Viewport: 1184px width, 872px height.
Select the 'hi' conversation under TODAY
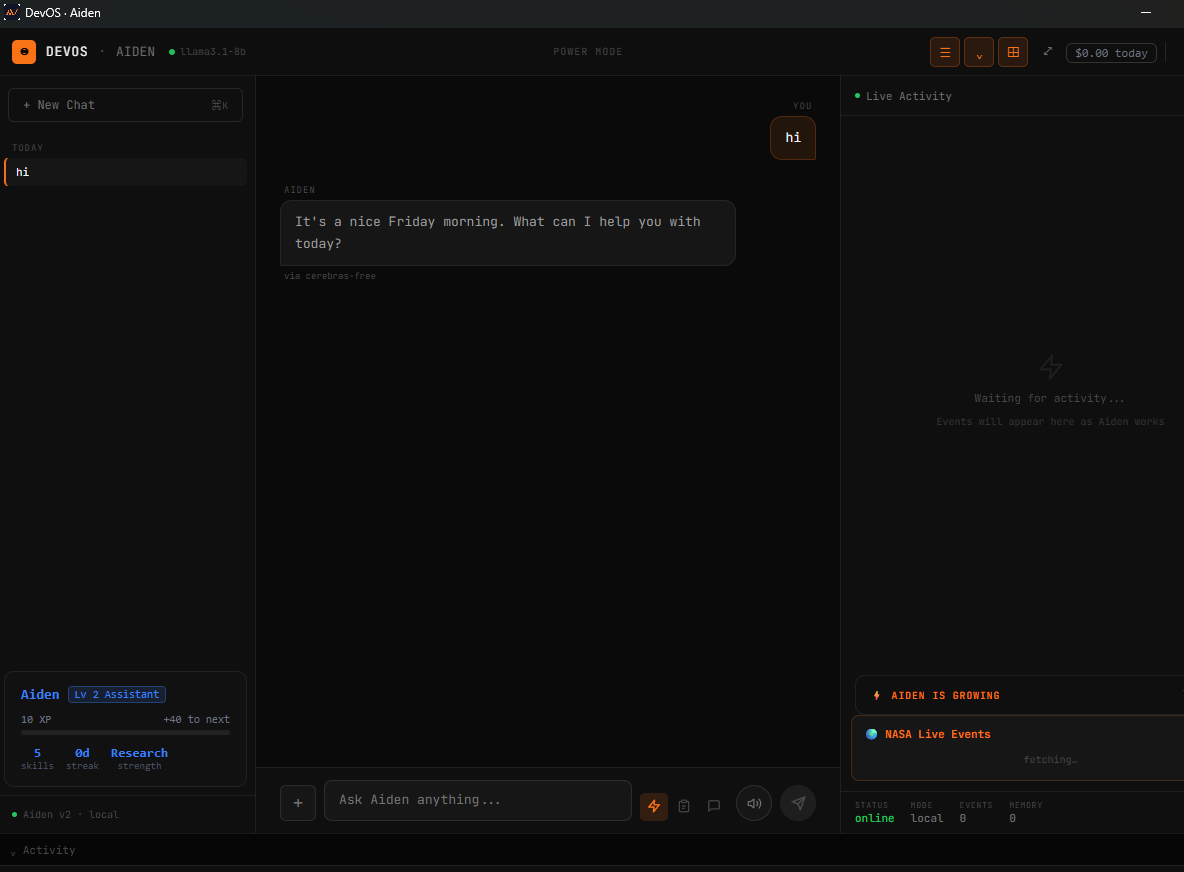point(124,171)
